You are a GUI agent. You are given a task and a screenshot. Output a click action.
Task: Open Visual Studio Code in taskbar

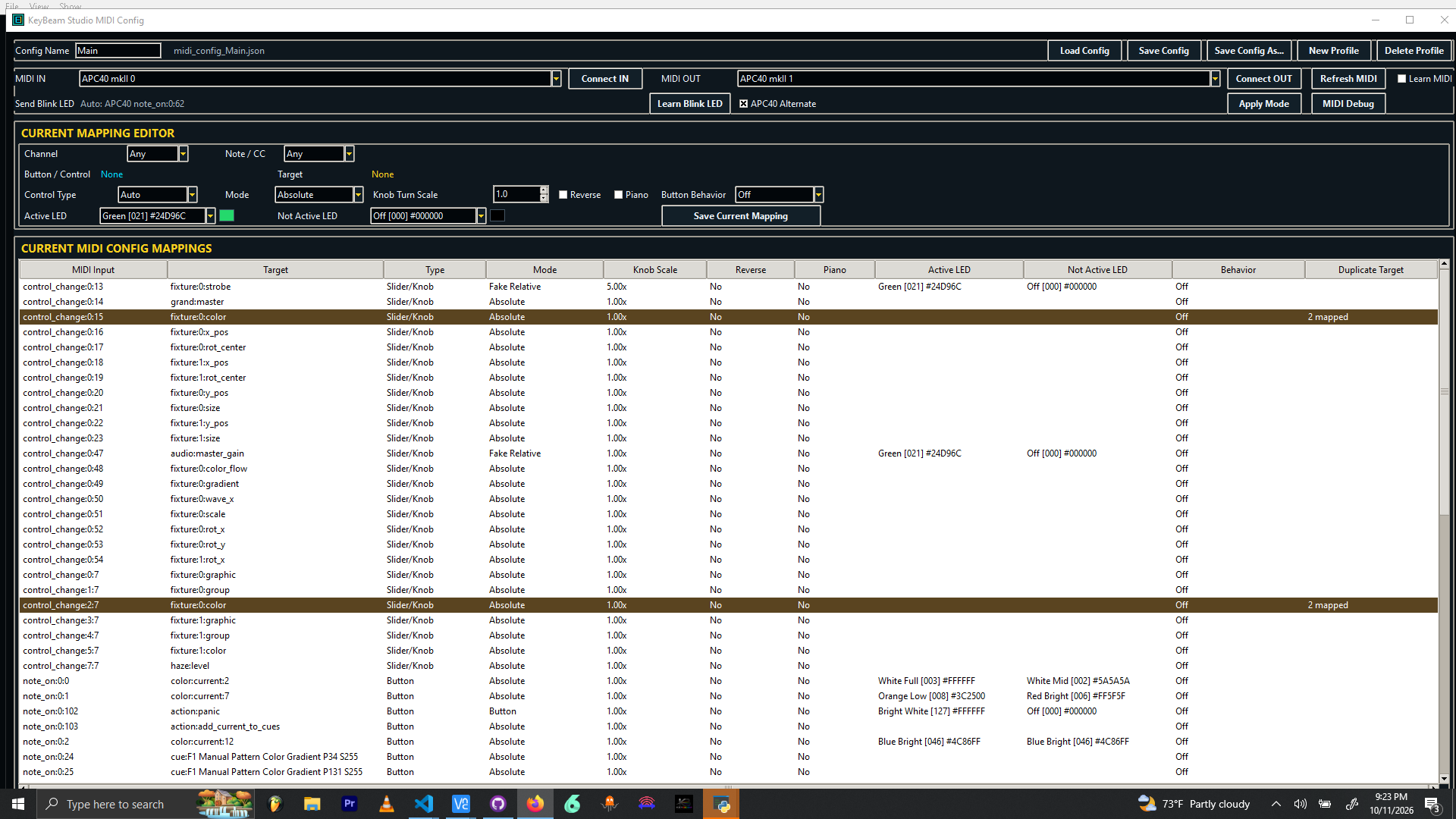tap(423, 804)
